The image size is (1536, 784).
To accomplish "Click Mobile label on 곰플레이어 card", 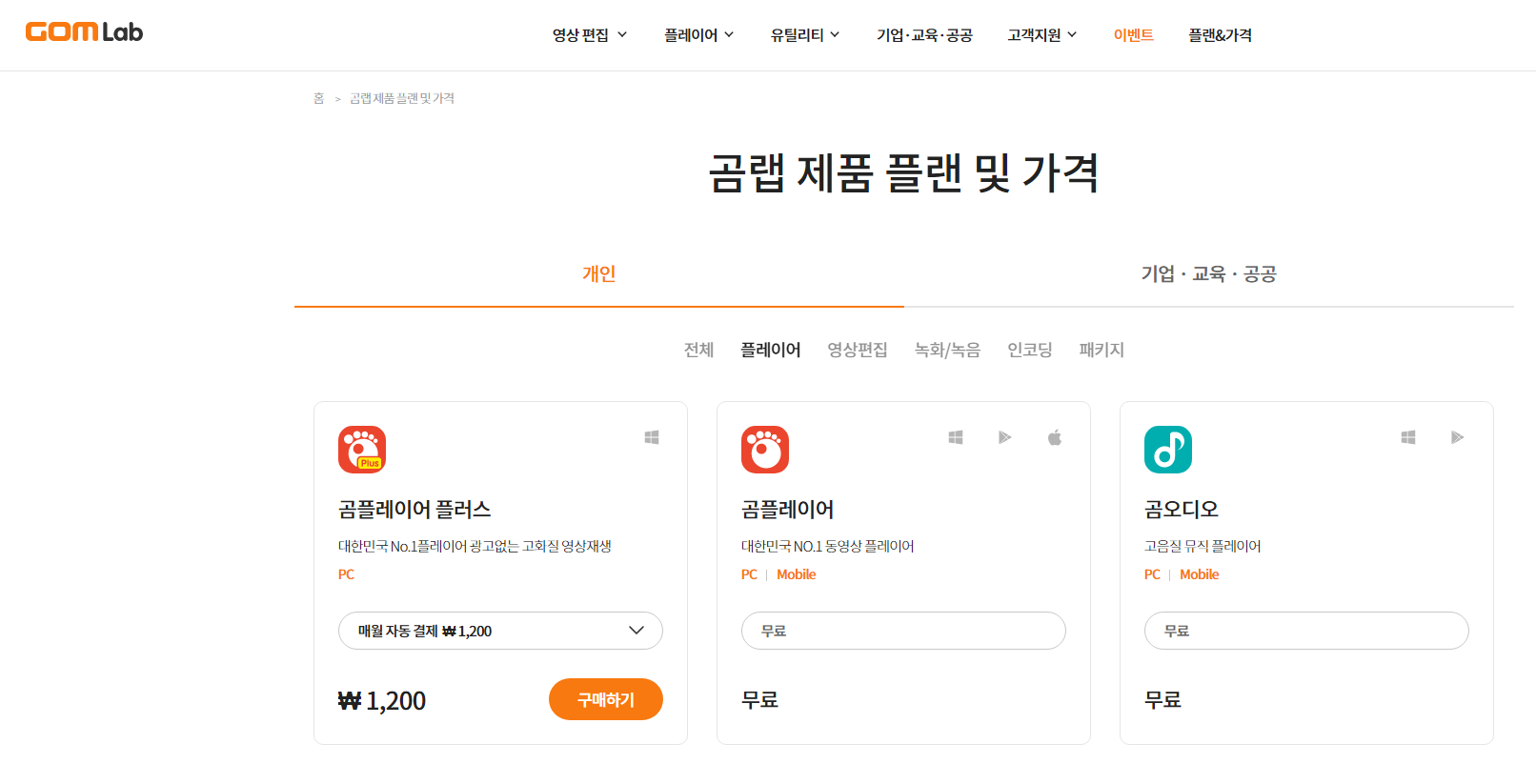I will (x=797, y=574).
